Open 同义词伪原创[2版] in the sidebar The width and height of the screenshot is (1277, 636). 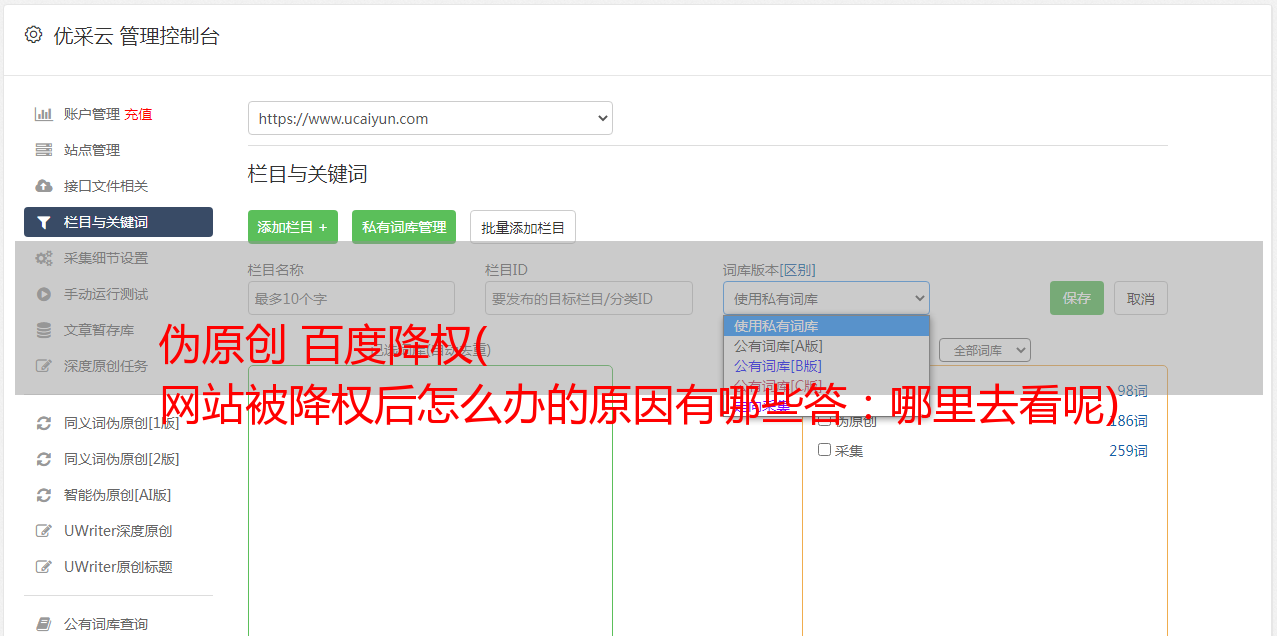[122, 459]
